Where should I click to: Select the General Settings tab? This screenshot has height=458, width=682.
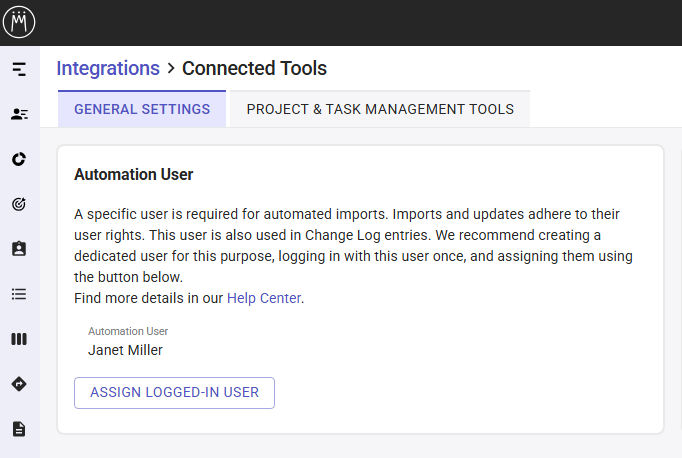point(142,109)
